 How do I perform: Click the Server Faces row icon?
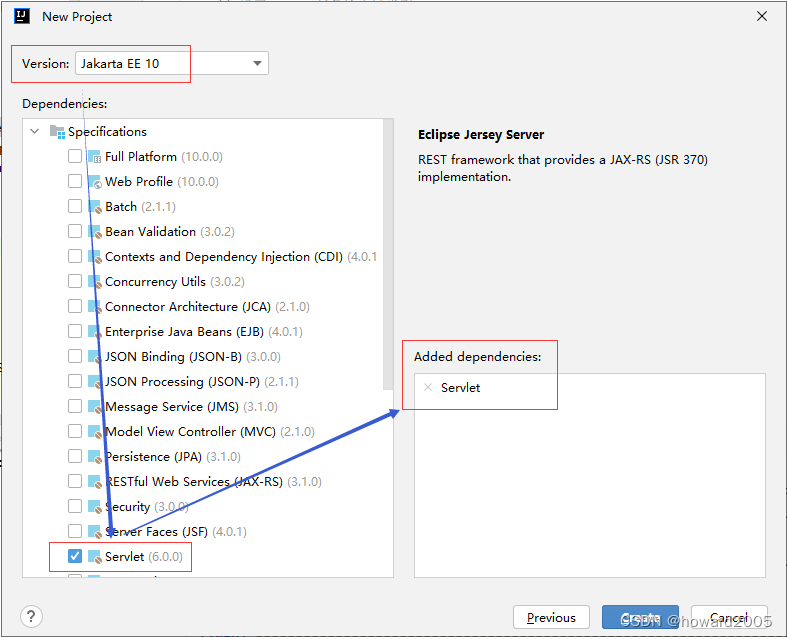(x=95, y=532)
